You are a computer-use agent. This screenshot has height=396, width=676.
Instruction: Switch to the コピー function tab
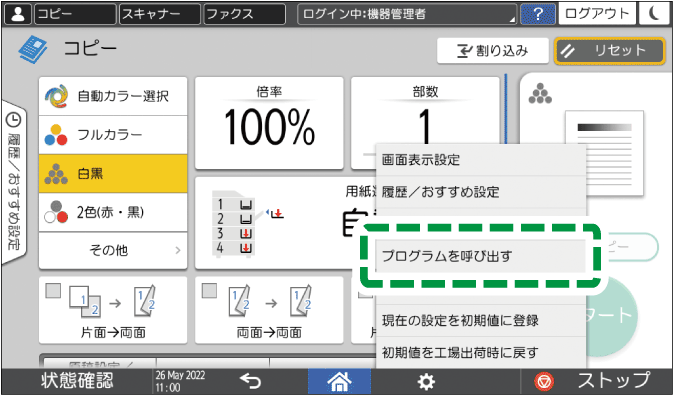75,14
